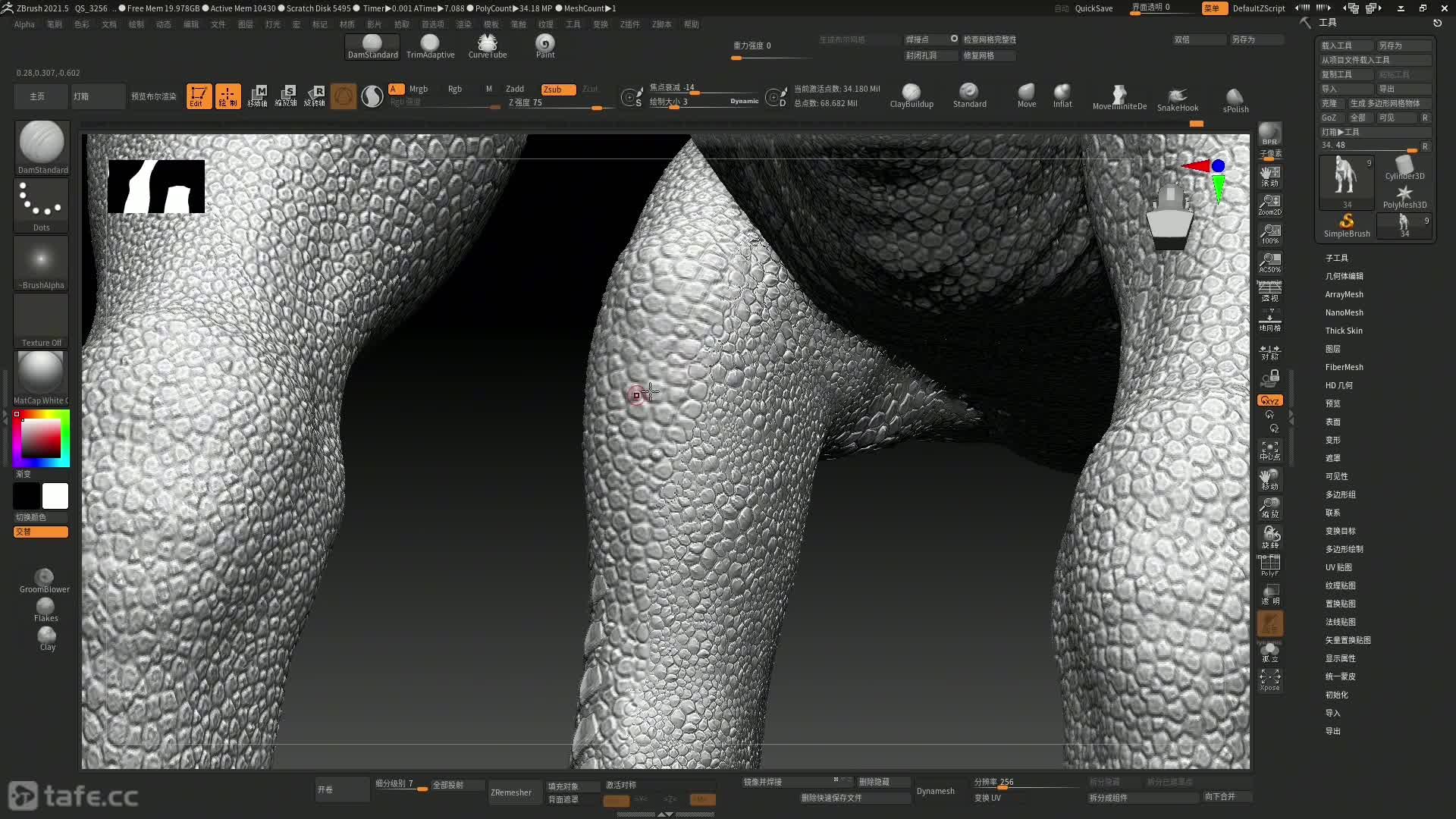Choose the Move brush
The height and width of the screenshot is (819, 1456).
point(1027,96)
